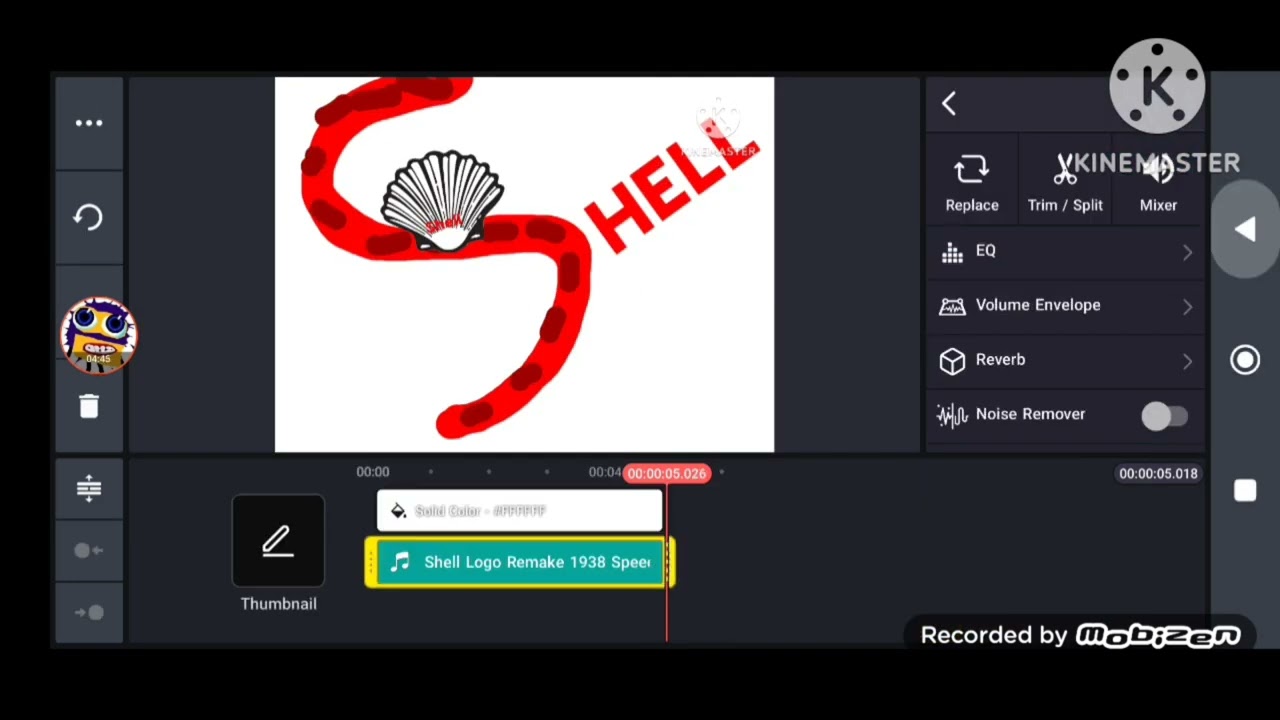Tap the Mobizen floating recorder bubble

98,335
